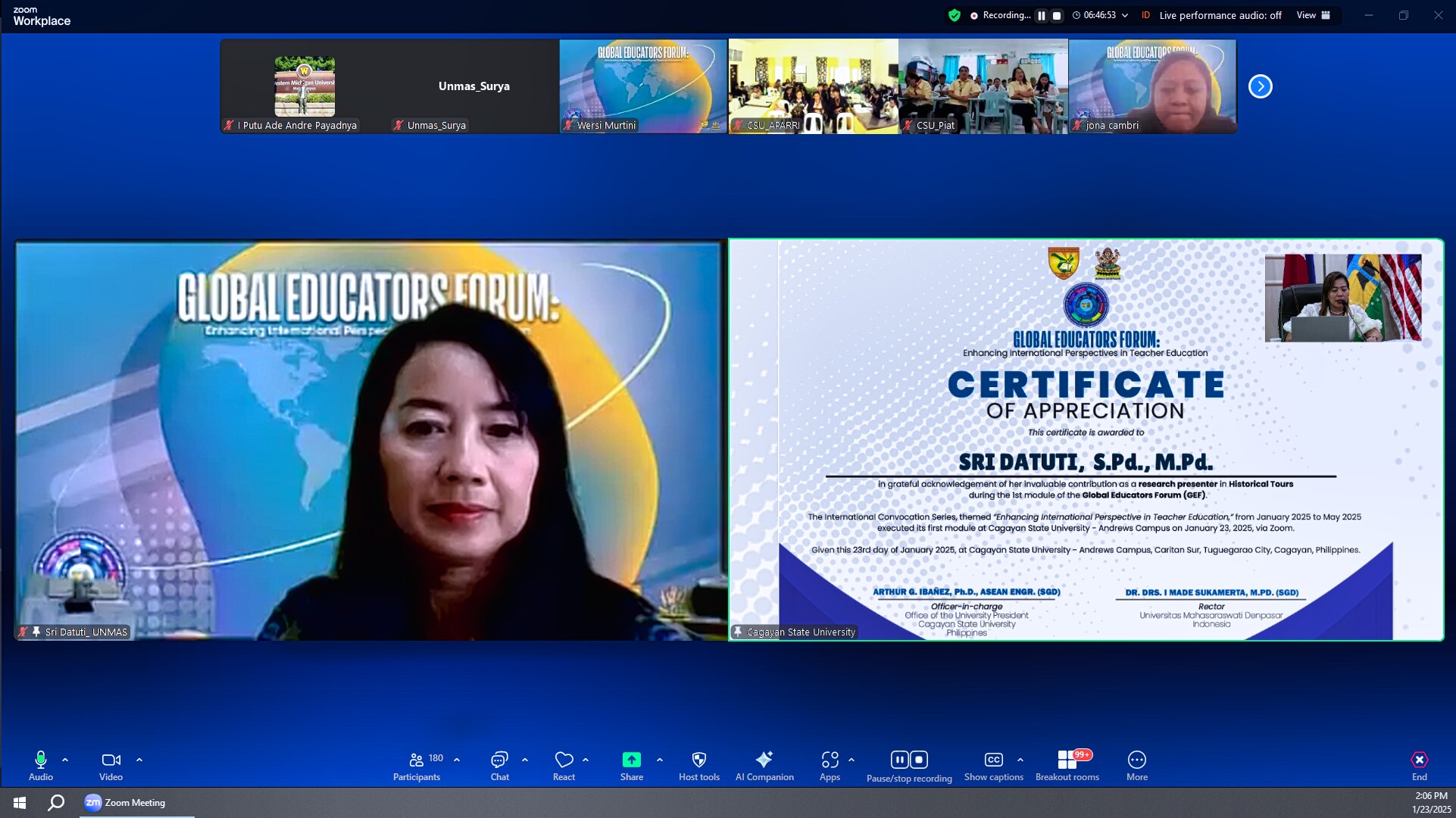1456x818 pixels.
Task: Open React emoji picker
Action: [564, 765]
